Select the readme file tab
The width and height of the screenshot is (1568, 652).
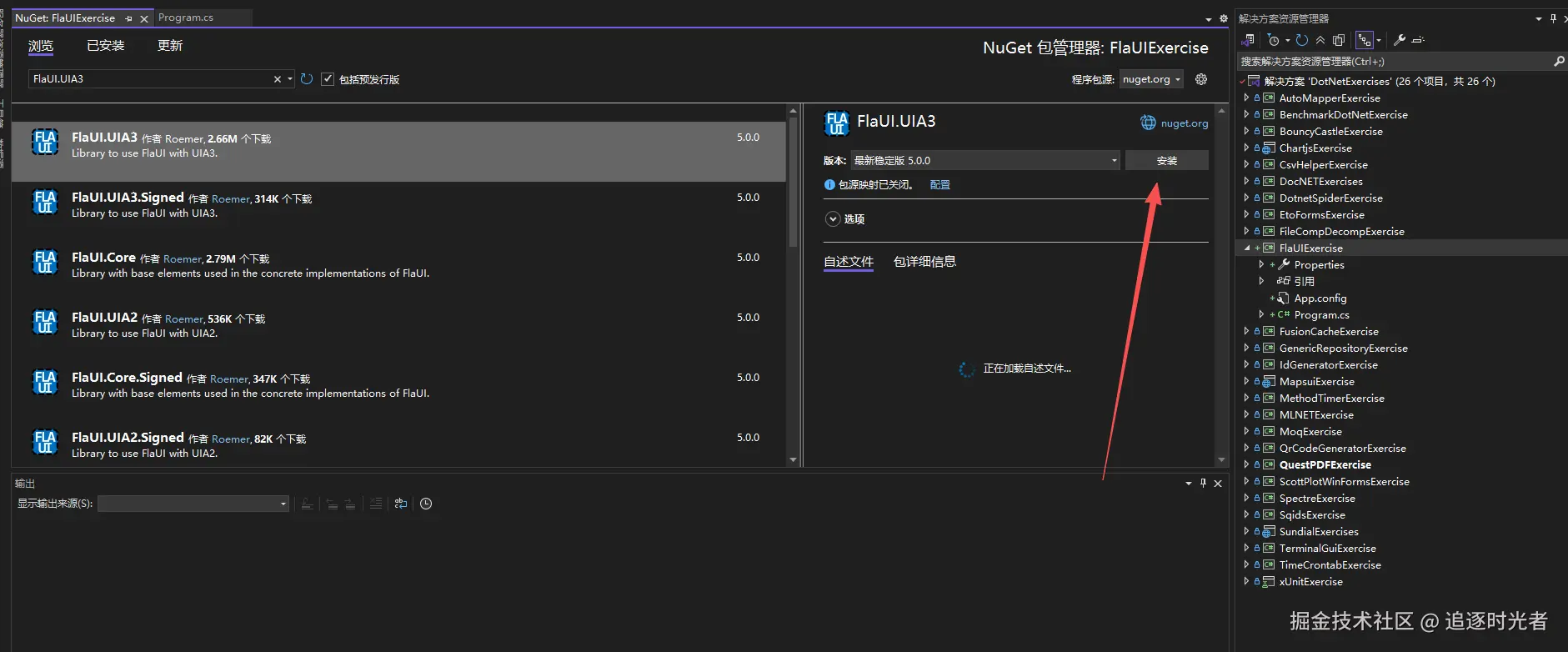tap(849, 262)
